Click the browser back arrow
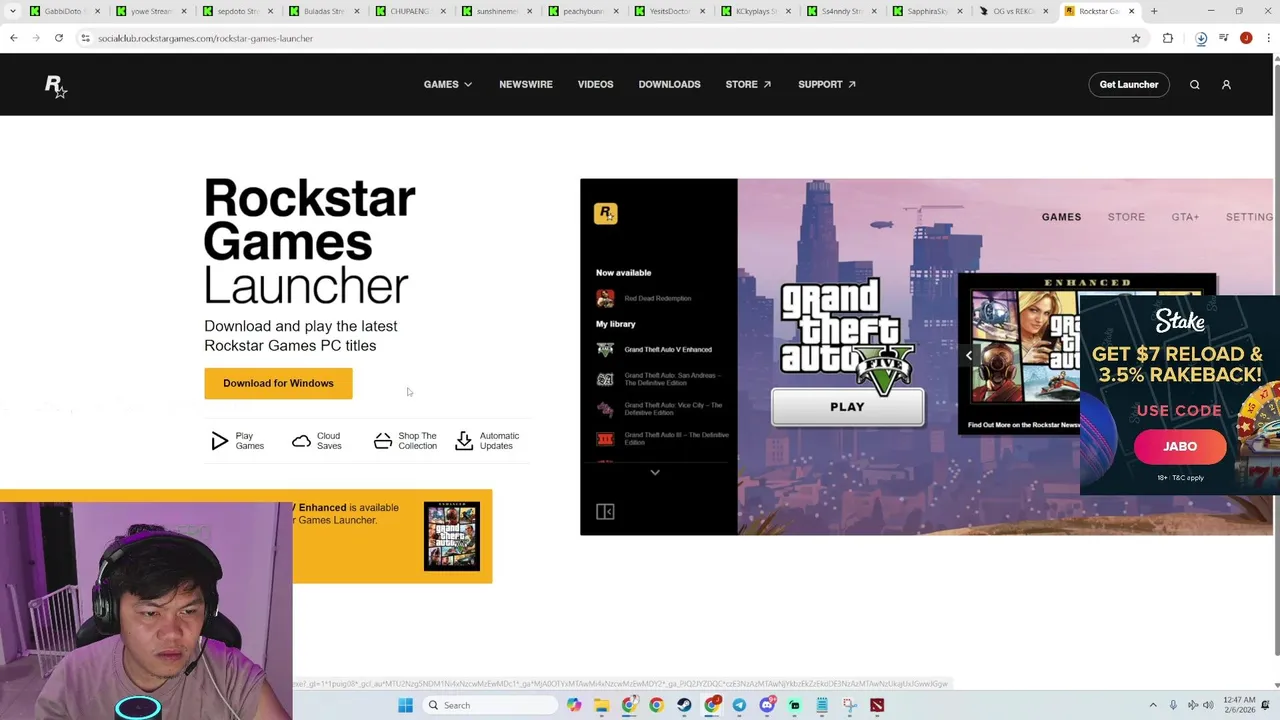1280x720 pixels. (x=14, y=38)
